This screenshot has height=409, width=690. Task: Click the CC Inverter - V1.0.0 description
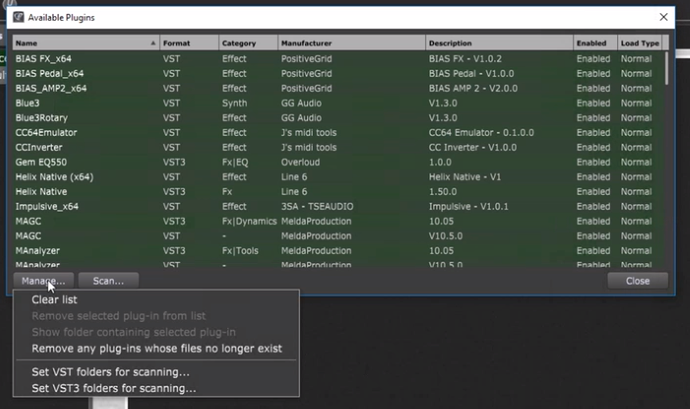[x=473, y=147]
